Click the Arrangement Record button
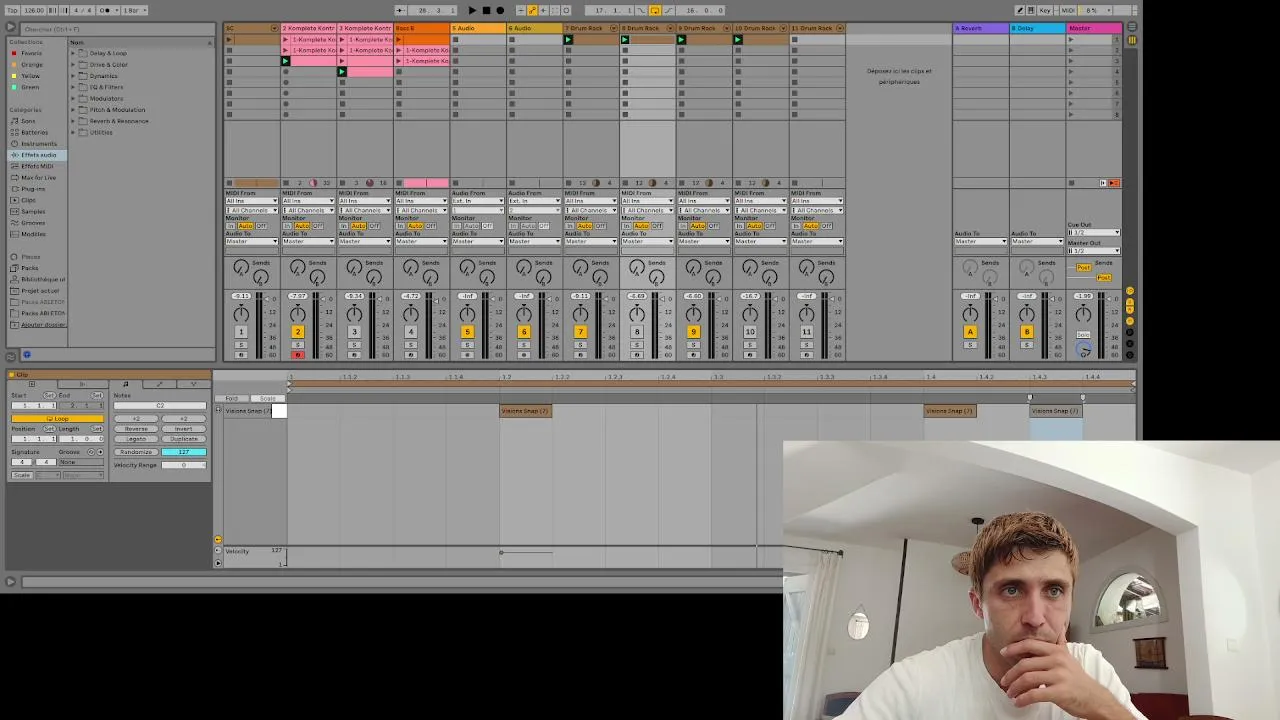 (x=500, y=10)
